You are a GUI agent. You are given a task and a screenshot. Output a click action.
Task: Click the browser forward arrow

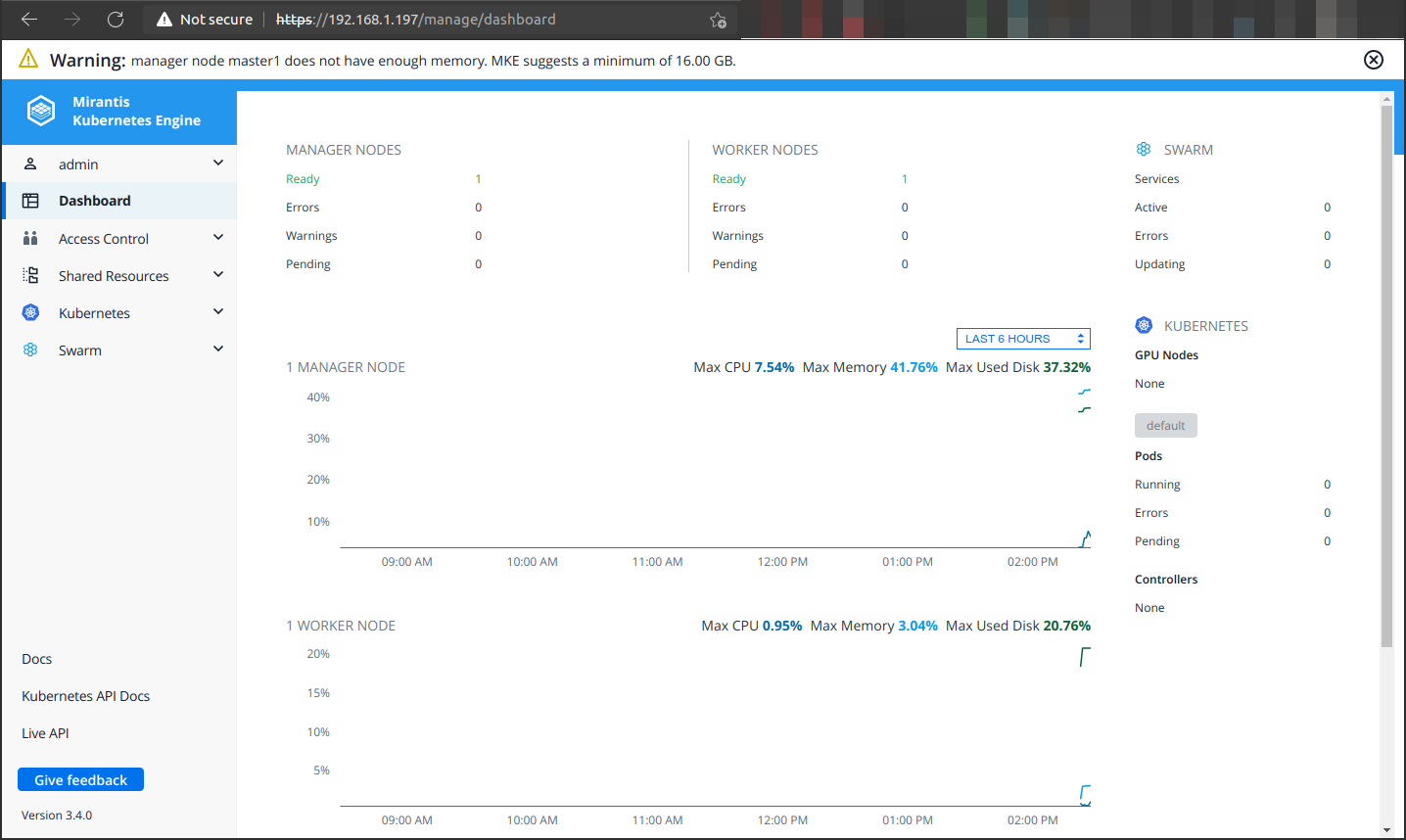point(72,20)
